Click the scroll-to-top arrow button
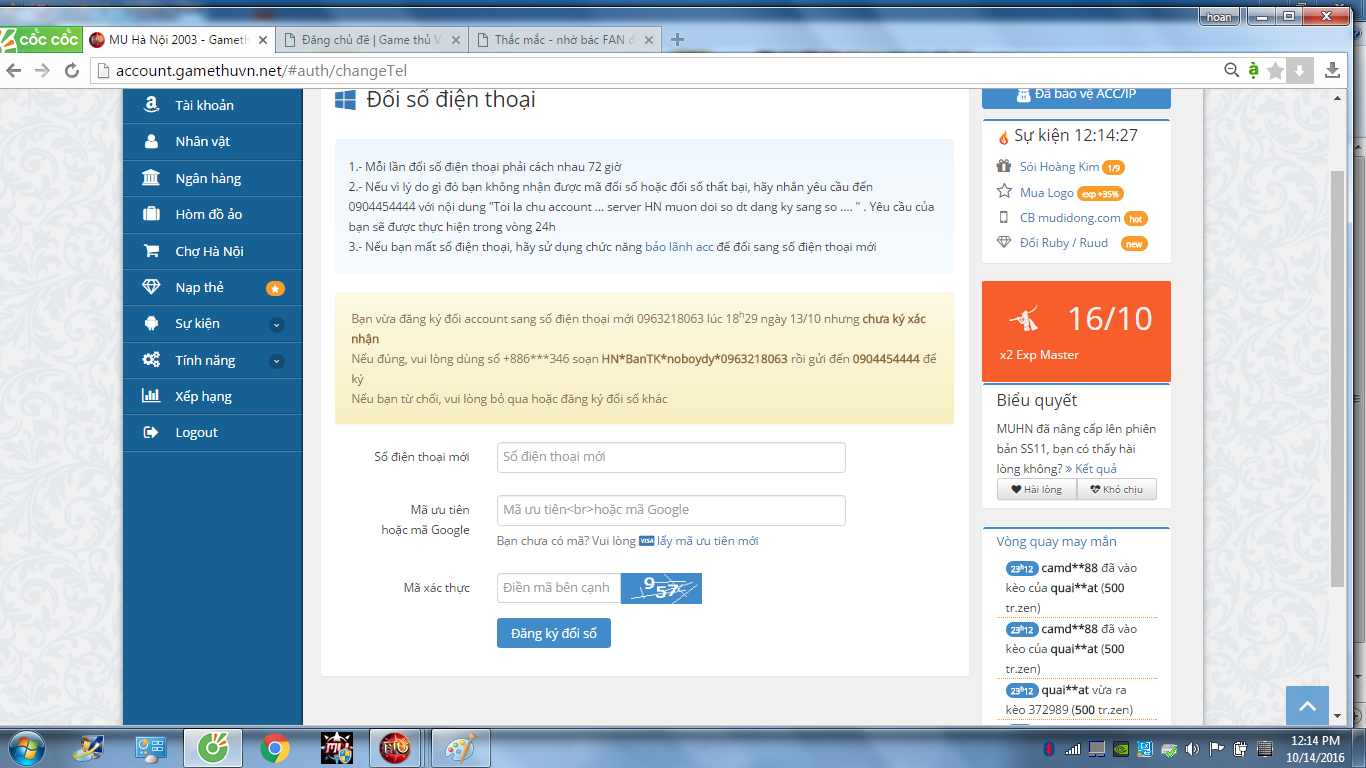This screenshot has width=1366, height=768. (x=1307, y=706)
